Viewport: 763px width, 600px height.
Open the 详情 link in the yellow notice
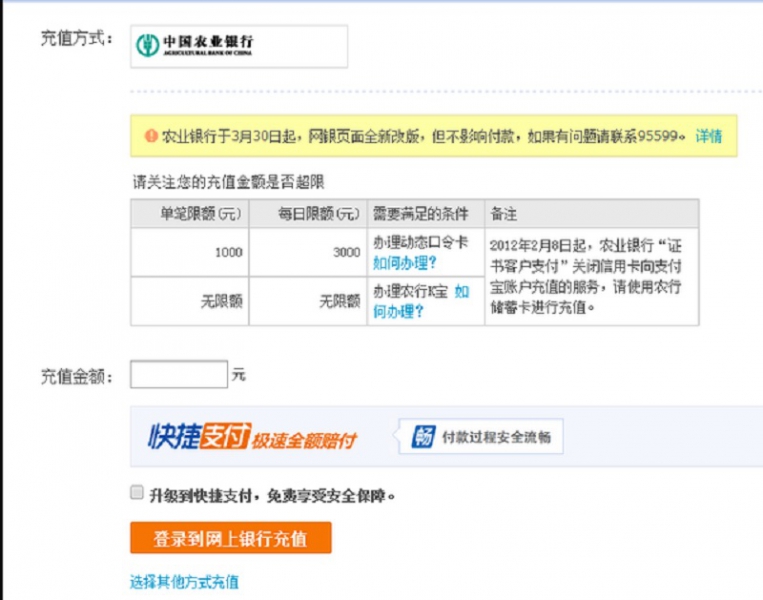coord(708,136)
